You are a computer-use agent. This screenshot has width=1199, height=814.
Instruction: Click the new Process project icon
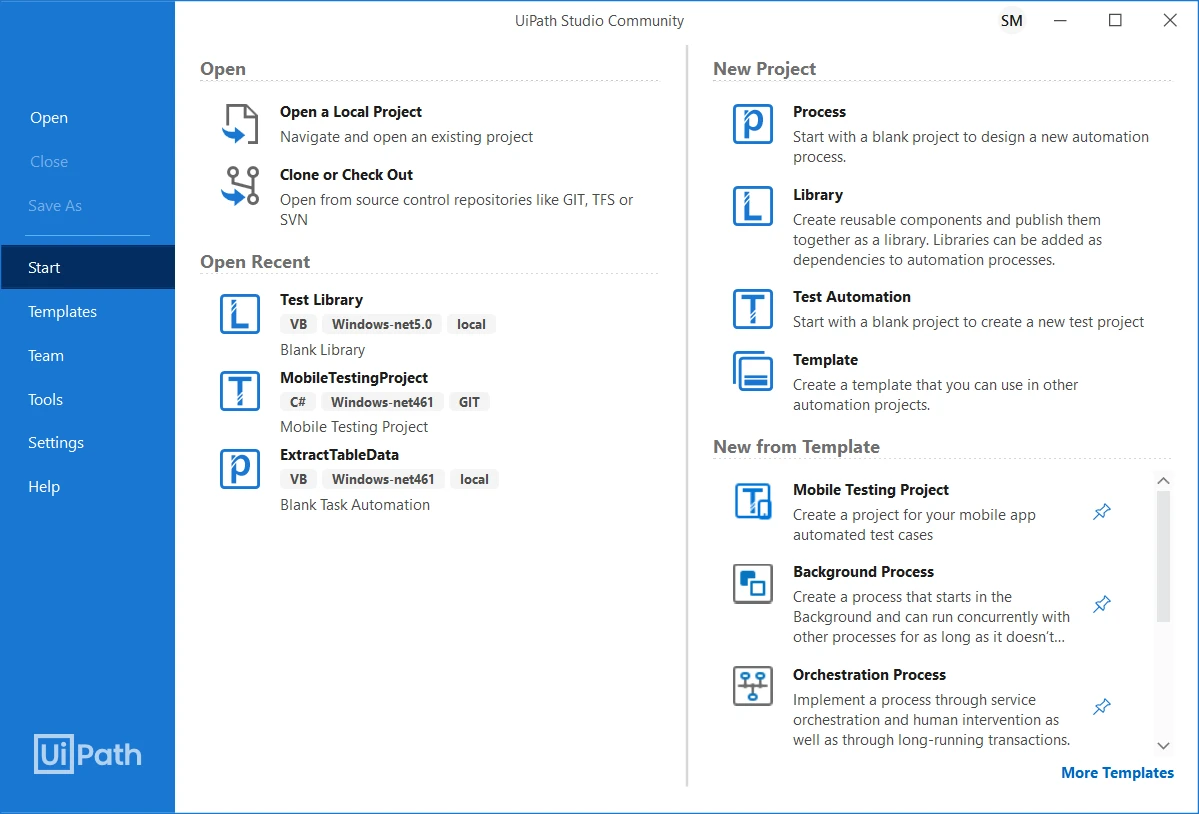click(x=752, y=124)
